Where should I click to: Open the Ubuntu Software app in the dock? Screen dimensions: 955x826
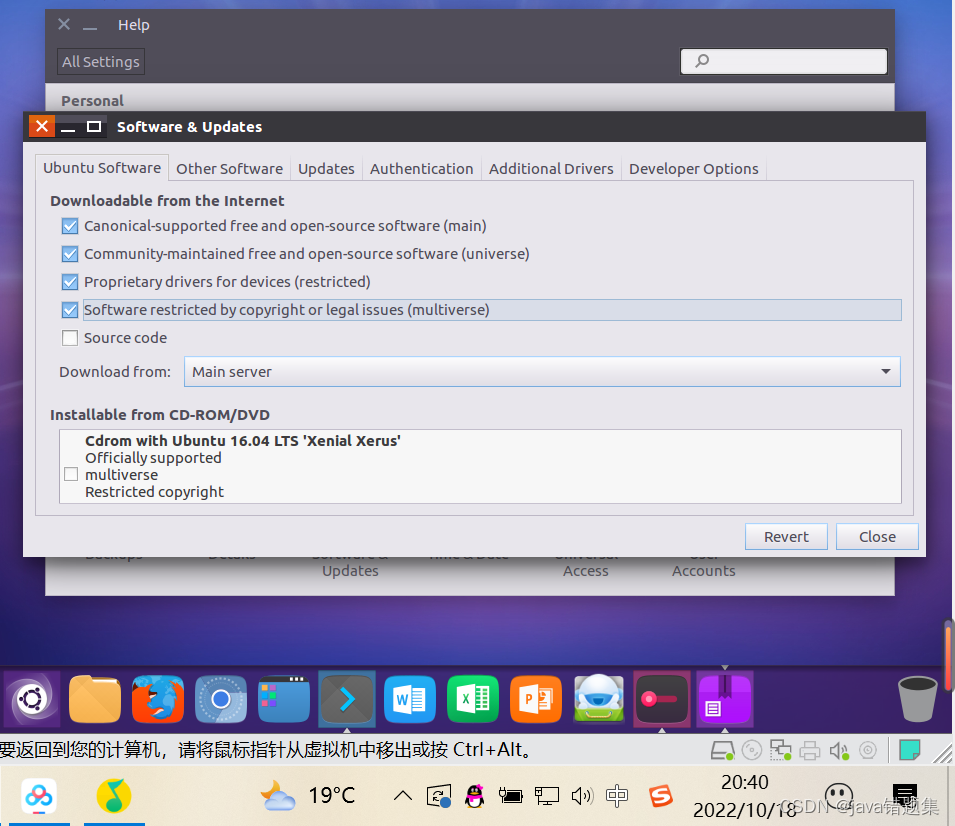click(31, 698)
